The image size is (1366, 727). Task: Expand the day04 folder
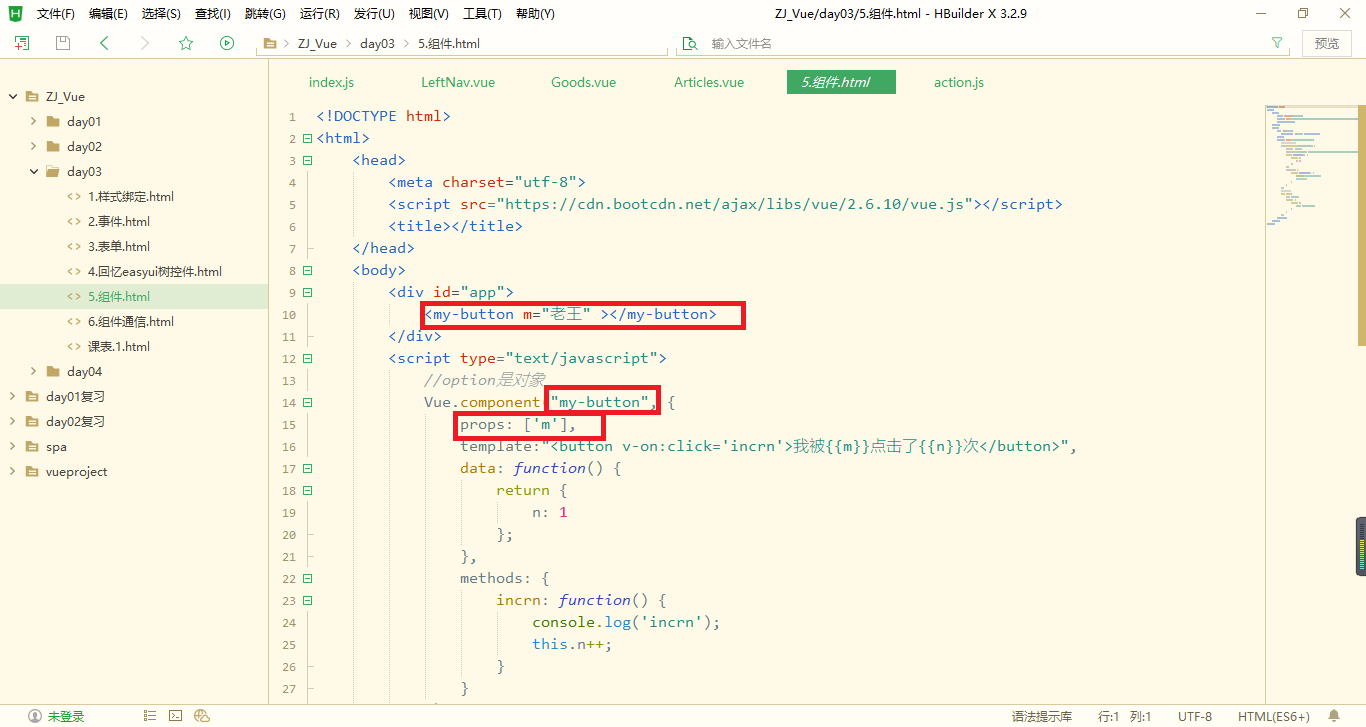point(34,372)
